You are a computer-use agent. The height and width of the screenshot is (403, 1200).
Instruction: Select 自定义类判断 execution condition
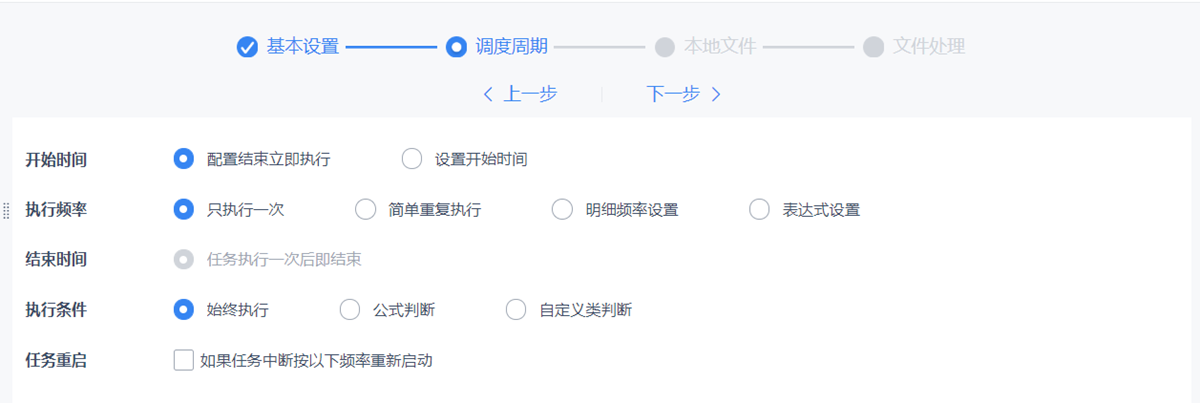(x=515, y=310)
